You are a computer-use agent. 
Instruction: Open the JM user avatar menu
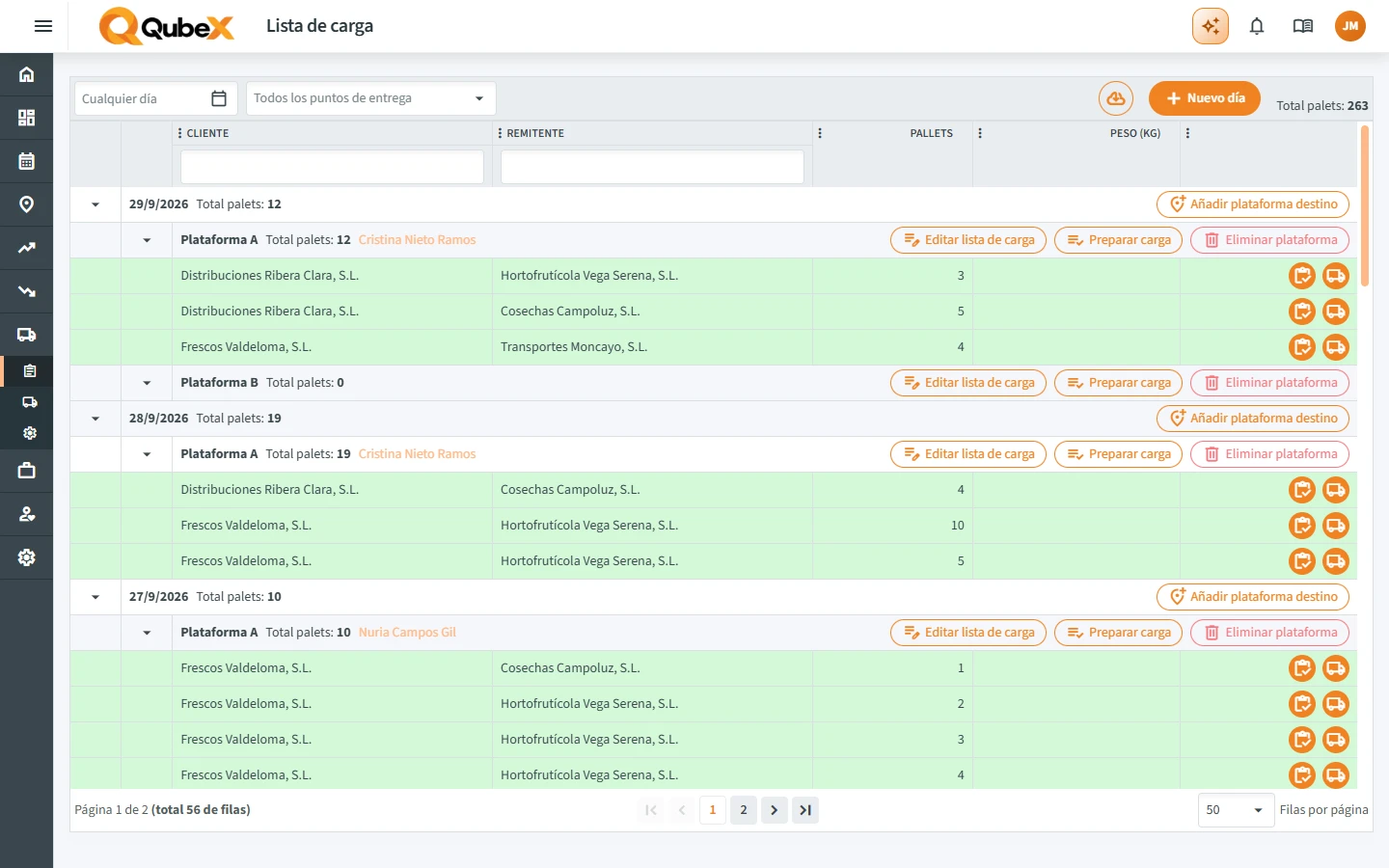pyautogui.click(x=1350, y=26)
